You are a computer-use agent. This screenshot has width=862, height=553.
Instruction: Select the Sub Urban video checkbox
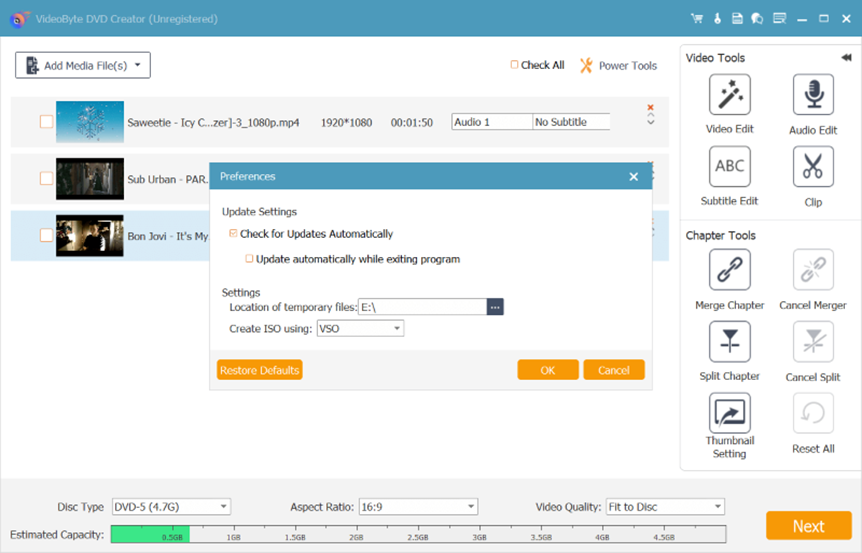tap(46, 178)
